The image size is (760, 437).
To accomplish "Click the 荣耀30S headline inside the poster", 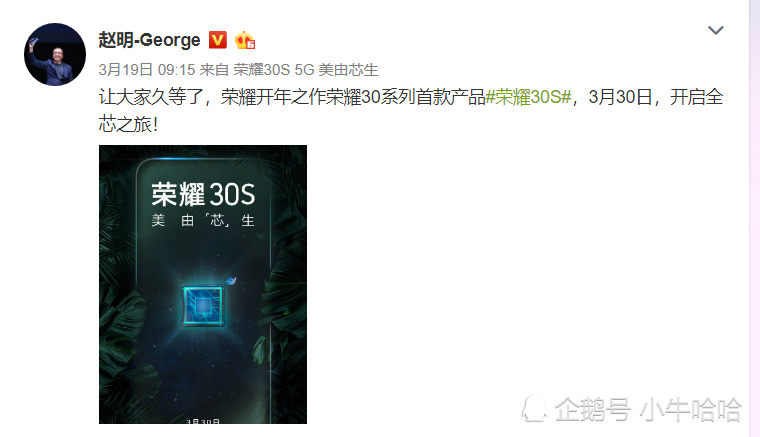I will (203, 194).
